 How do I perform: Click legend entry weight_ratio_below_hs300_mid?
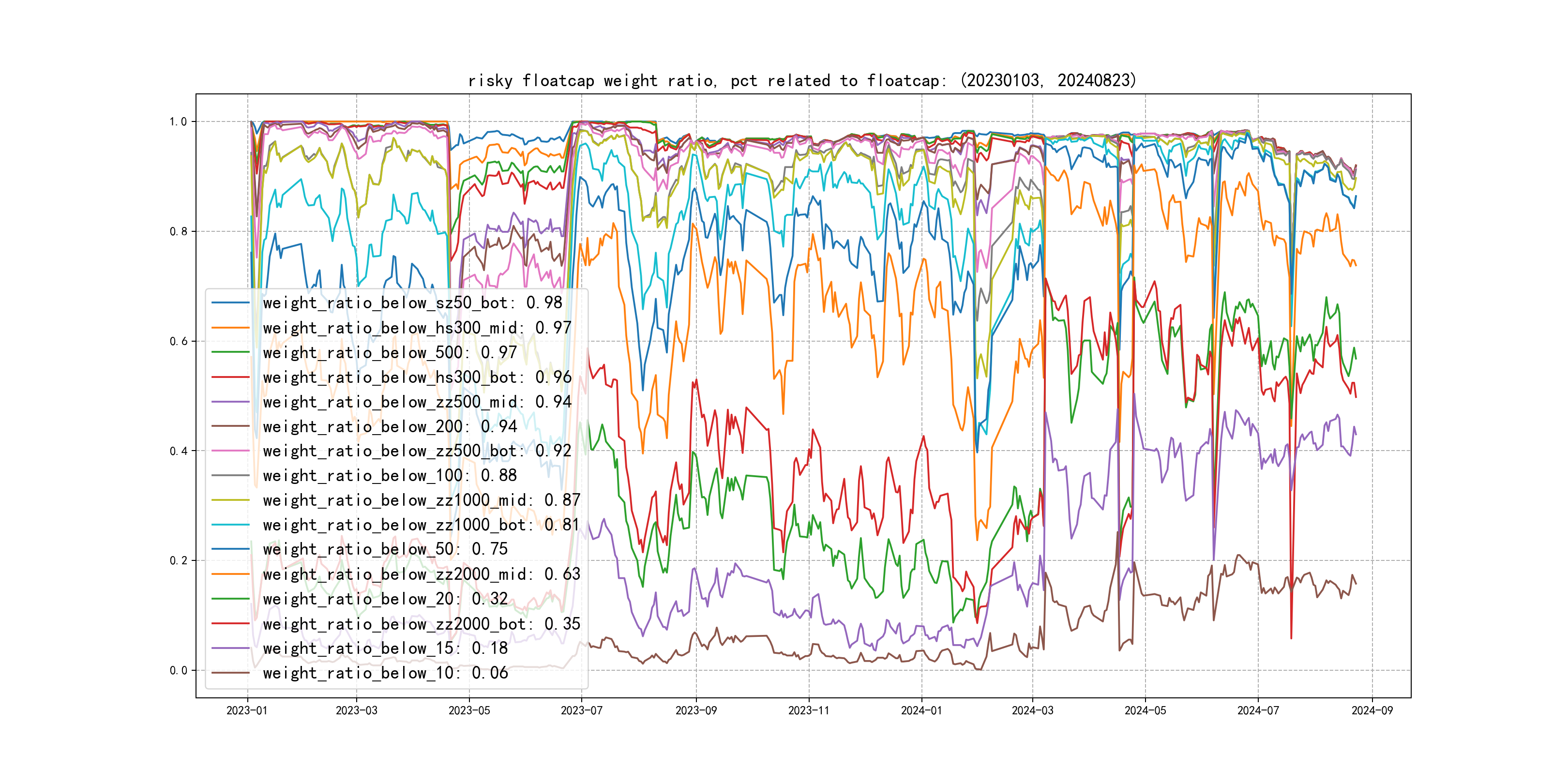[x=417, y=328]
